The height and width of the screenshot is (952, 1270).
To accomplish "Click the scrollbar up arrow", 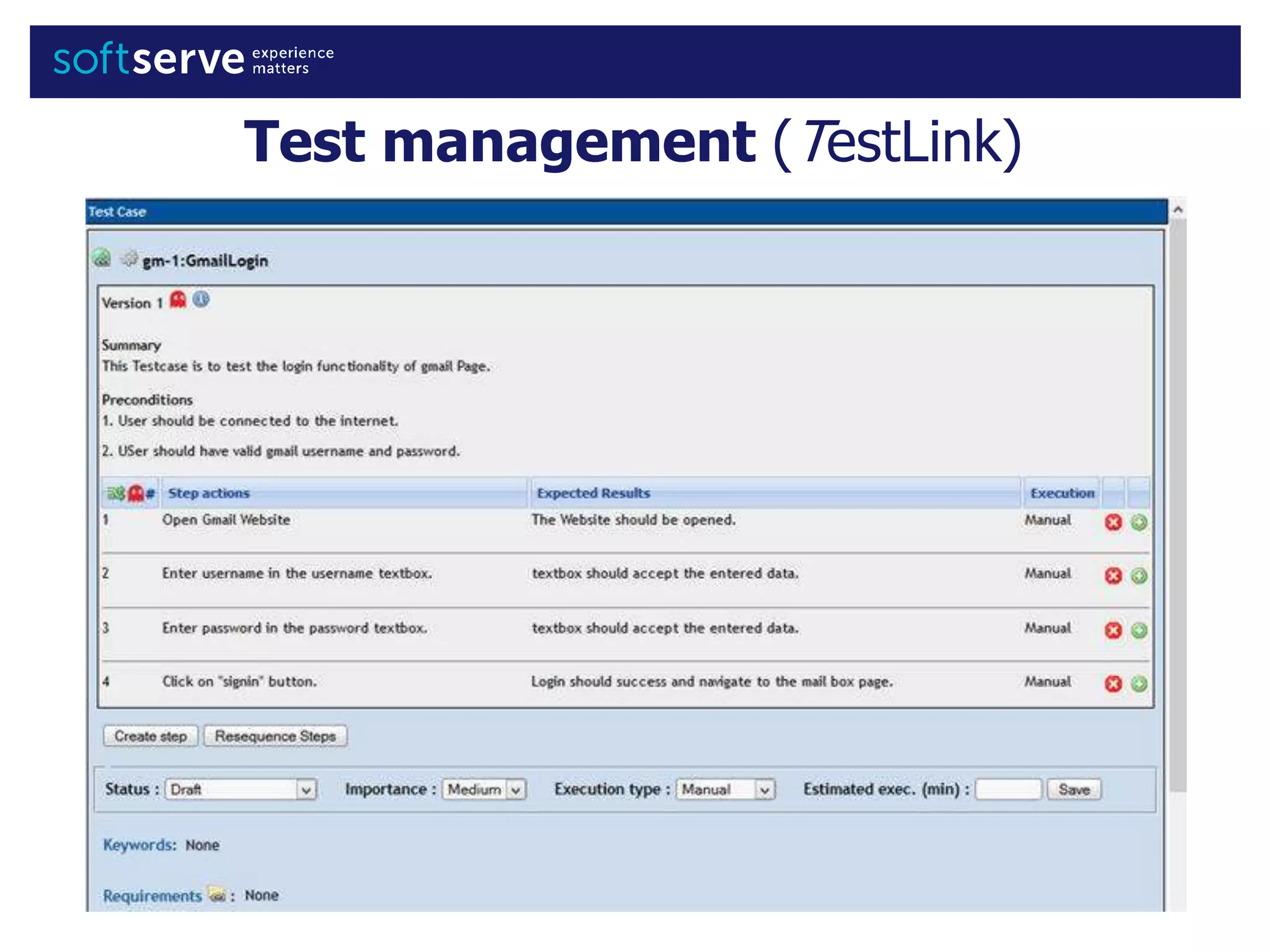I will pyautogui.click(x=1178, y=210).
